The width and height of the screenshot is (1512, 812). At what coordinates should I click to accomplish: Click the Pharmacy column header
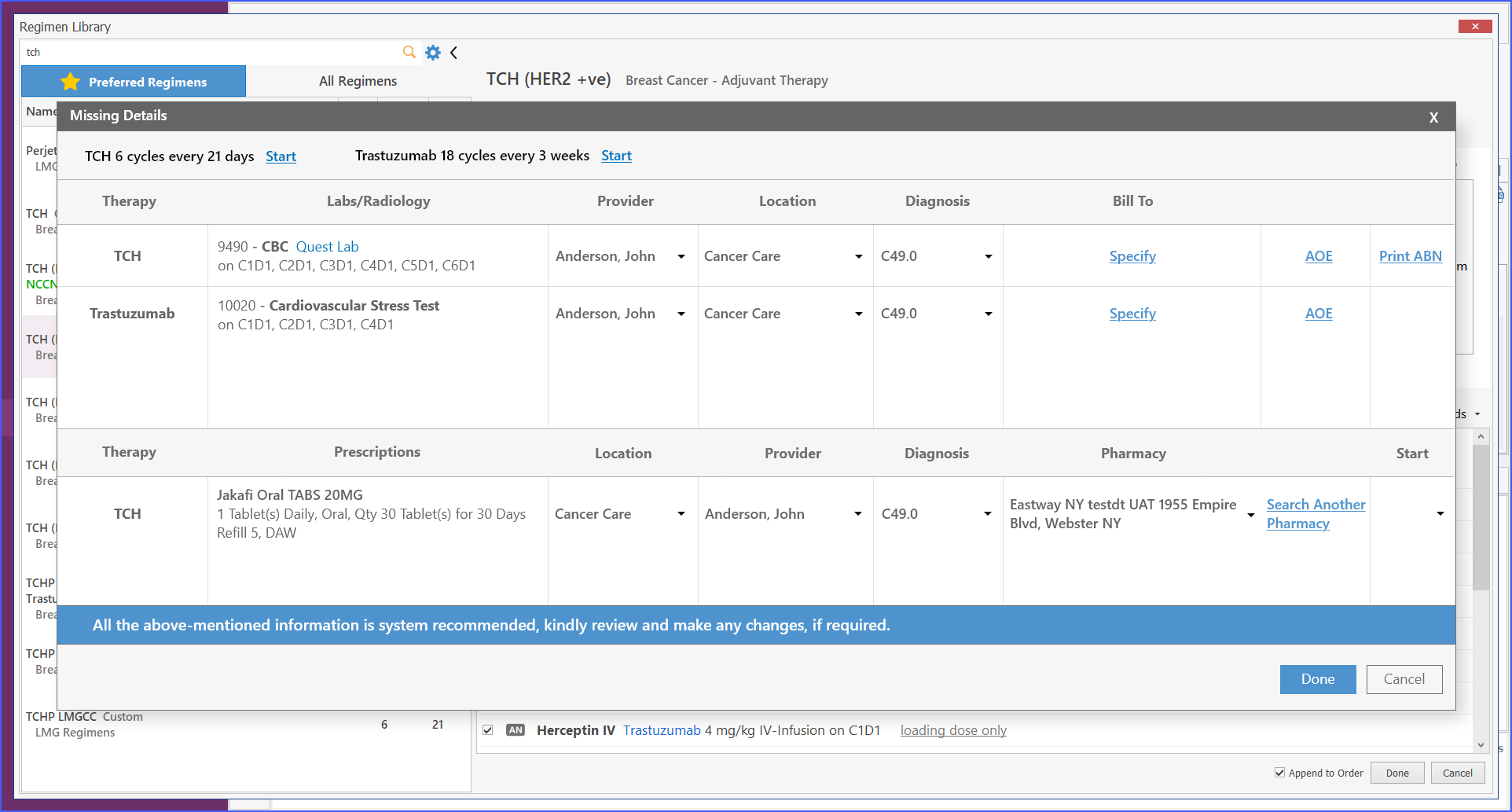point(1133,454)
